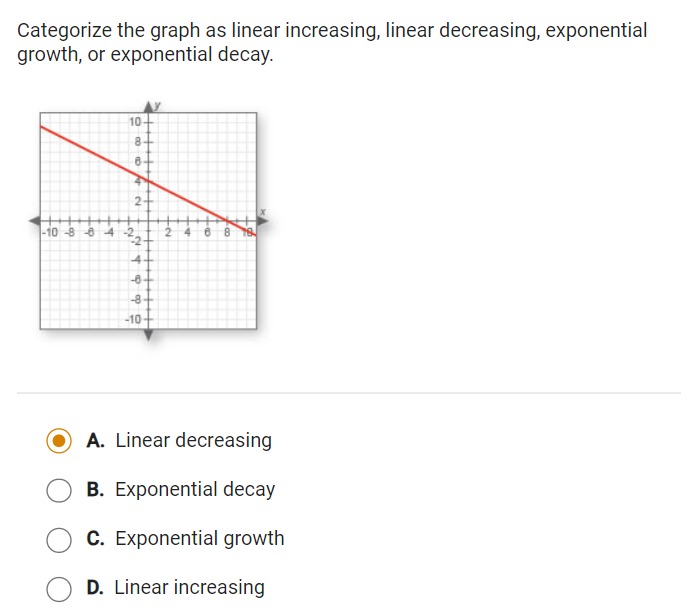Select the Exponential growth radio option
681x614 pixels.
[59, 540]
